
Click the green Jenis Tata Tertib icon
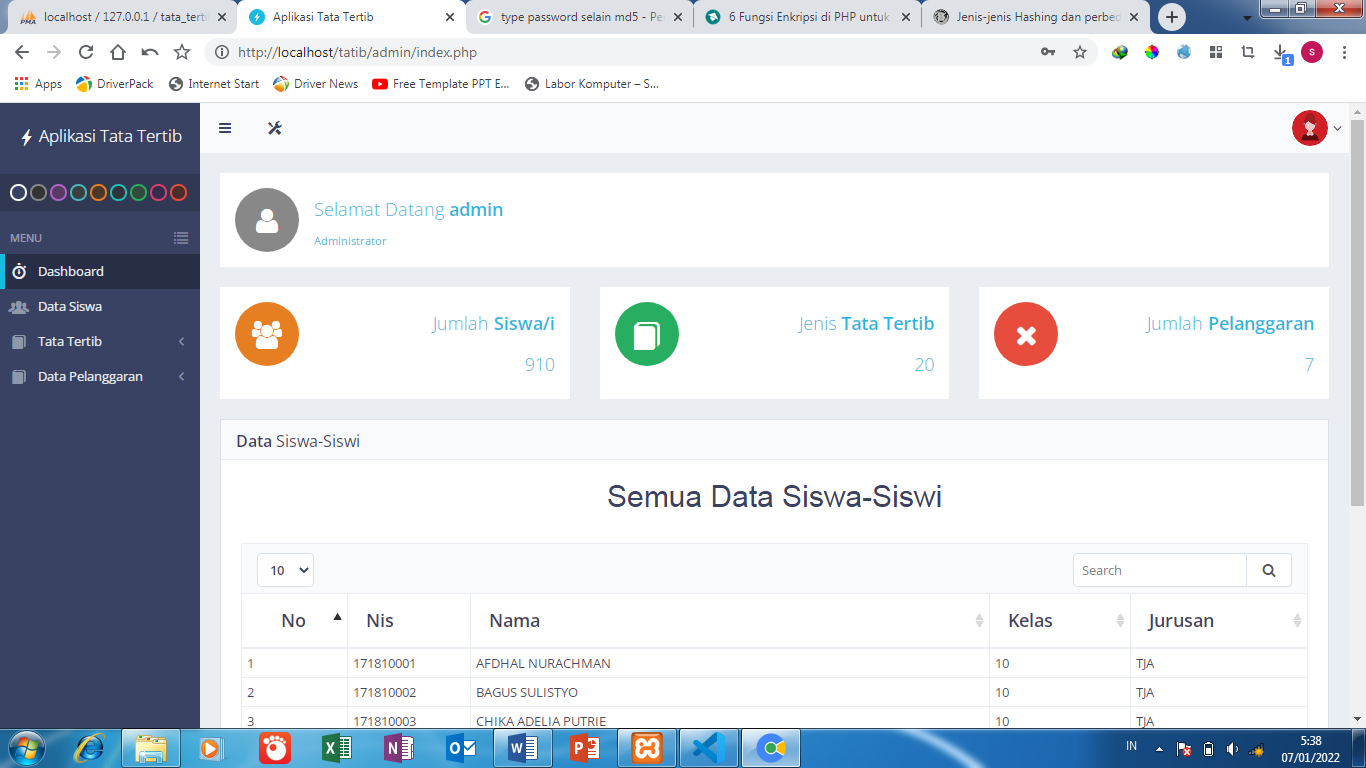tap(647, 334)
